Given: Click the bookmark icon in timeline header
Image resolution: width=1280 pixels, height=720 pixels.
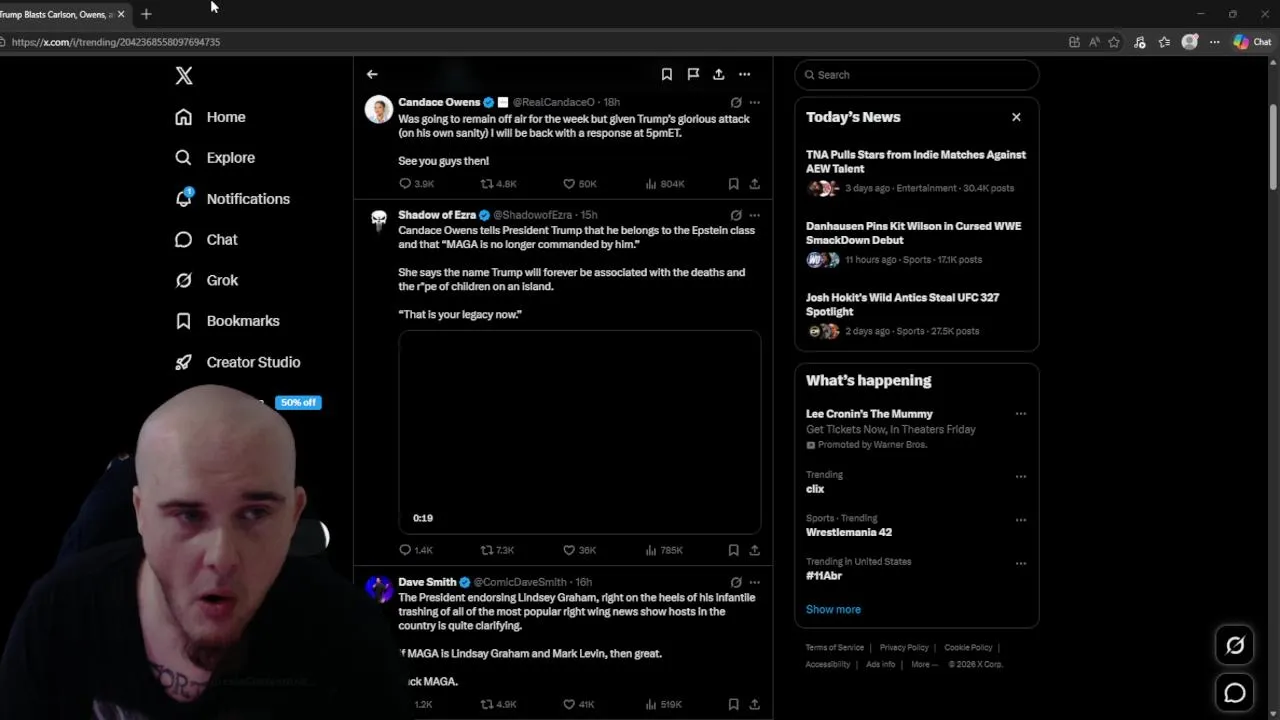Looking at the screenshot, I should tap(667, 74).
